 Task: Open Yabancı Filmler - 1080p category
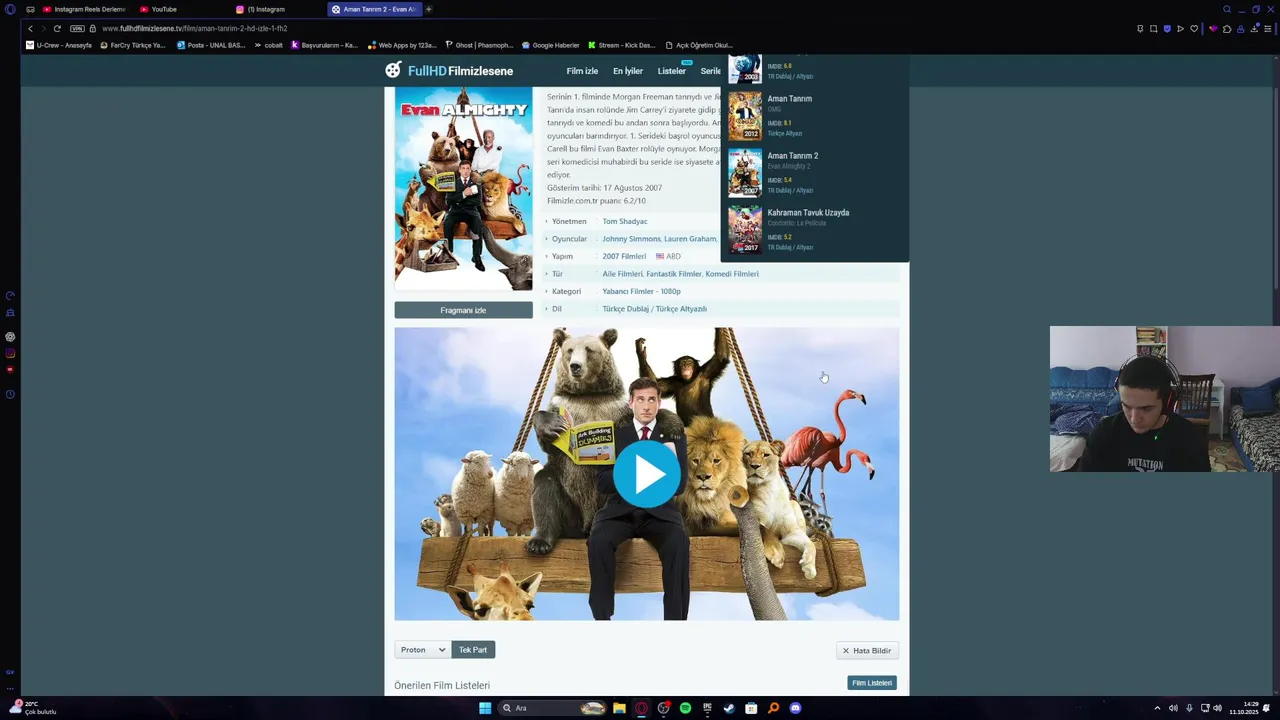click(641, 291)
